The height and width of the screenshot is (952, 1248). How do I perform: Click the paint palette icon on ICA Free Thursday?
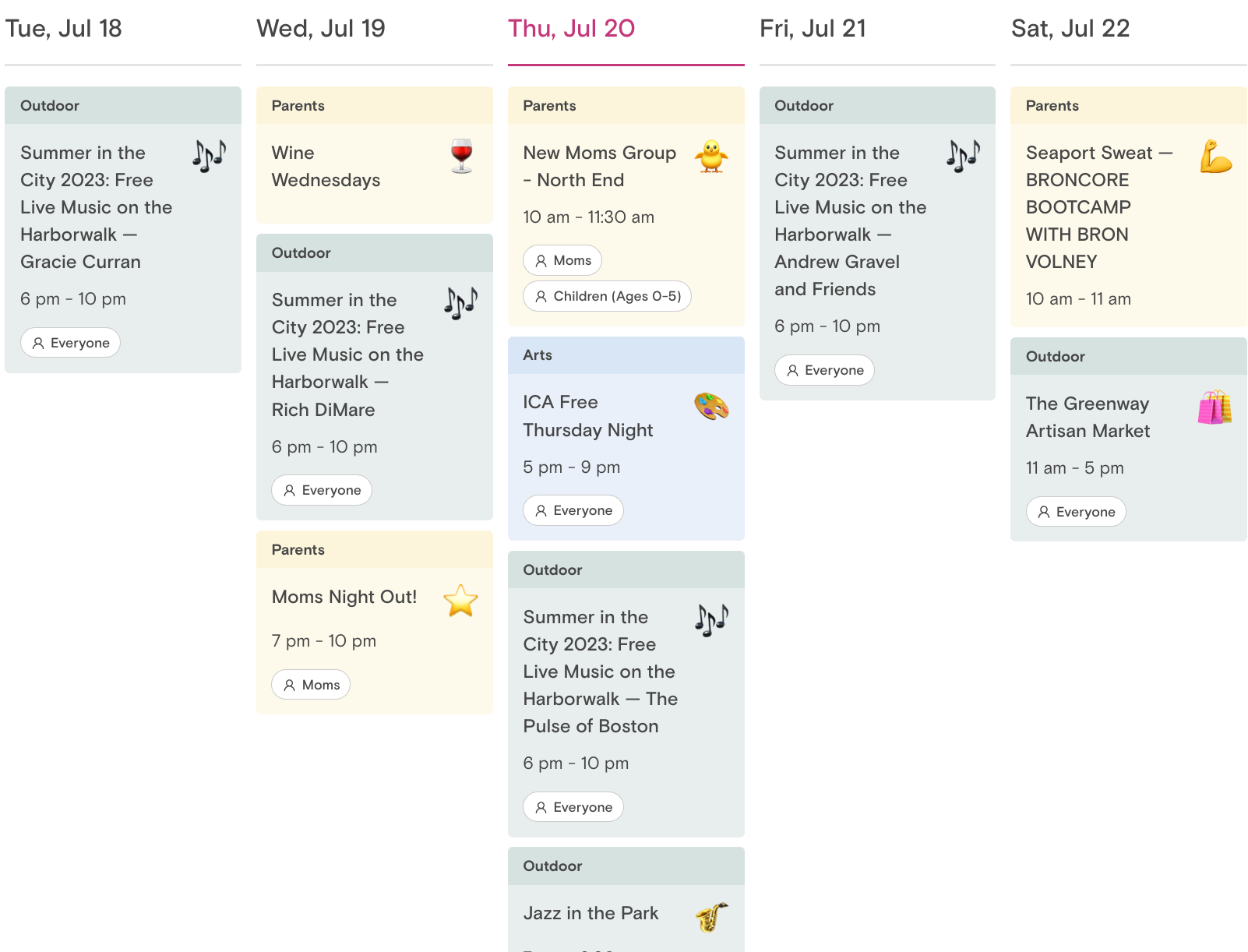click(x=711, y=406)
